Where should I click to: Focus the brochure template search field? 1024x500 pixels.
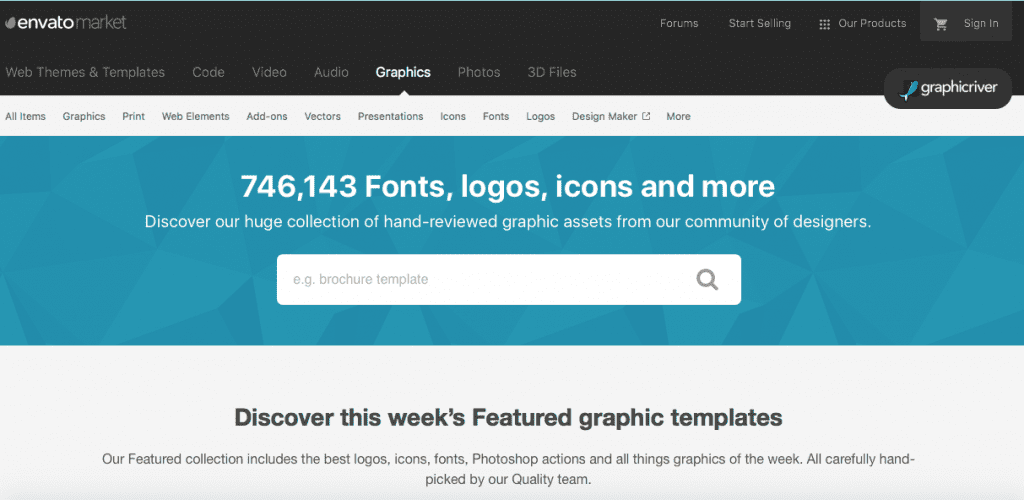[480, 280]
